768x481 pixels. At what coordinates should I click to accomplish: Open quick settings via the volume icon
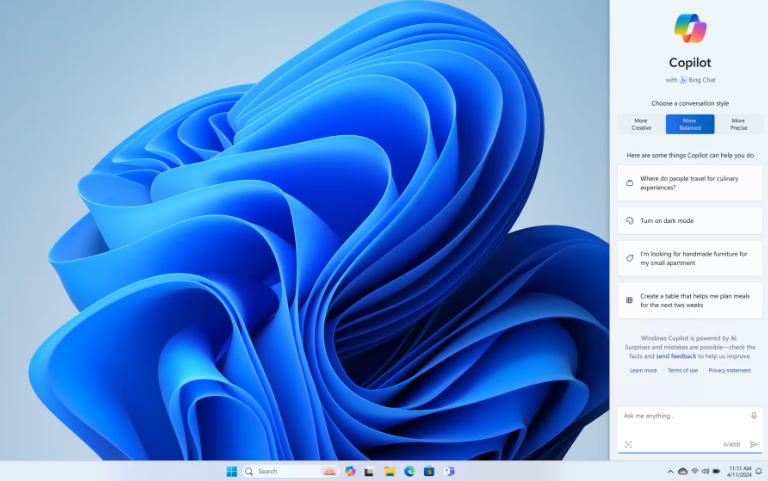706,471
